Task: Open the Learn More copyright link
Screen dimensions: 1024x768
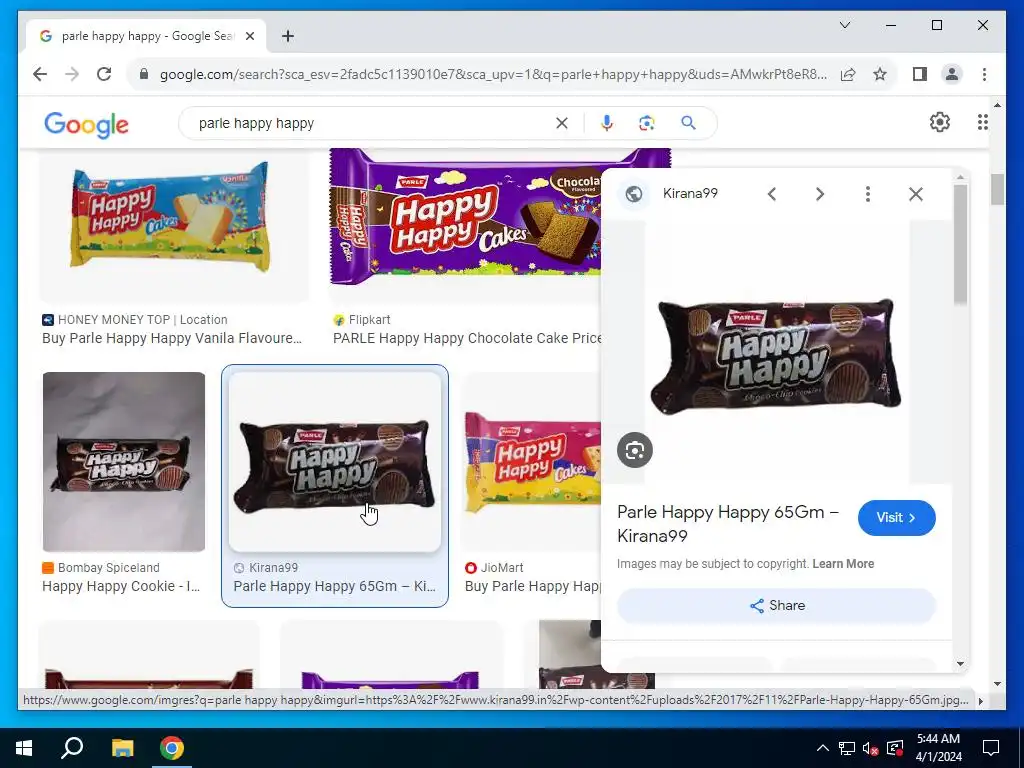Action: coord(843,564)
